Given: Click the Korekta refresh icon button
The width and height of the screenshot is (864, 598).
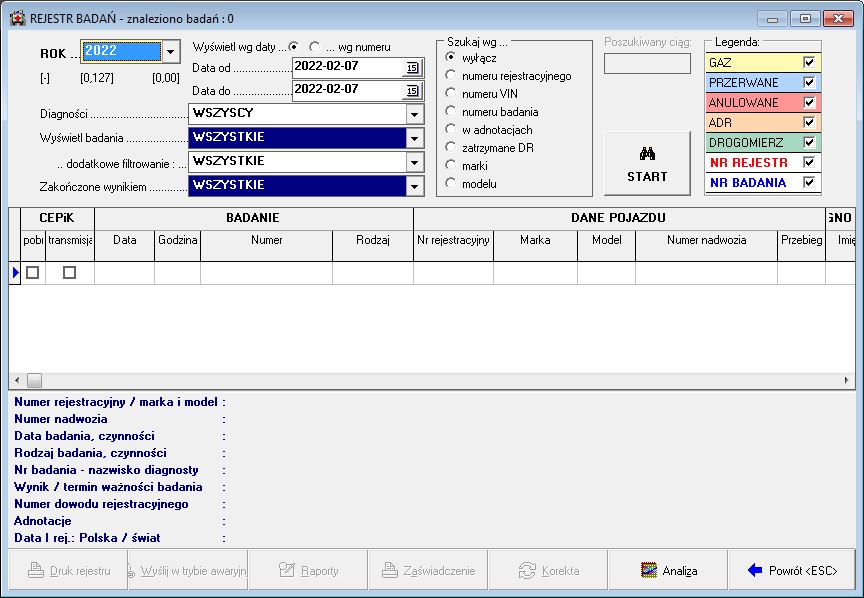Looking at the screenshot, I should click(x=548, y=570).
